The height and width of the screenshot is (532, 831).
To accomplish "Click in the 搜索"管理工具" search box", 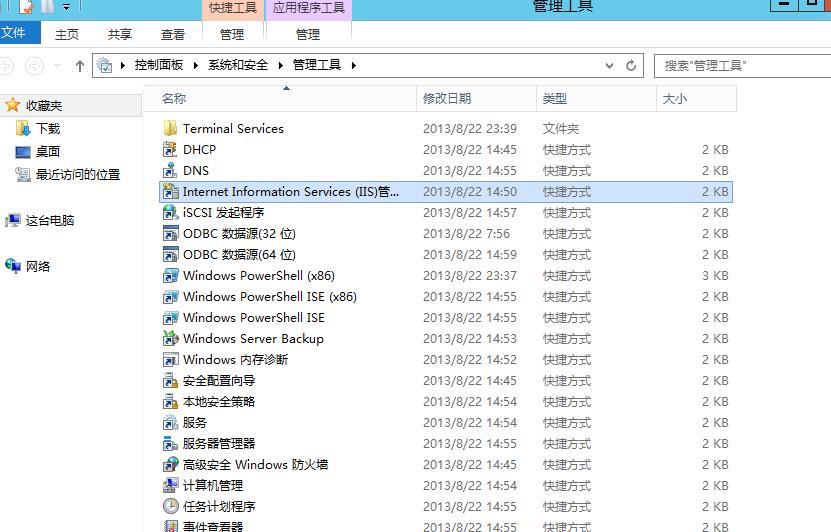I will [x=742, y=66].
